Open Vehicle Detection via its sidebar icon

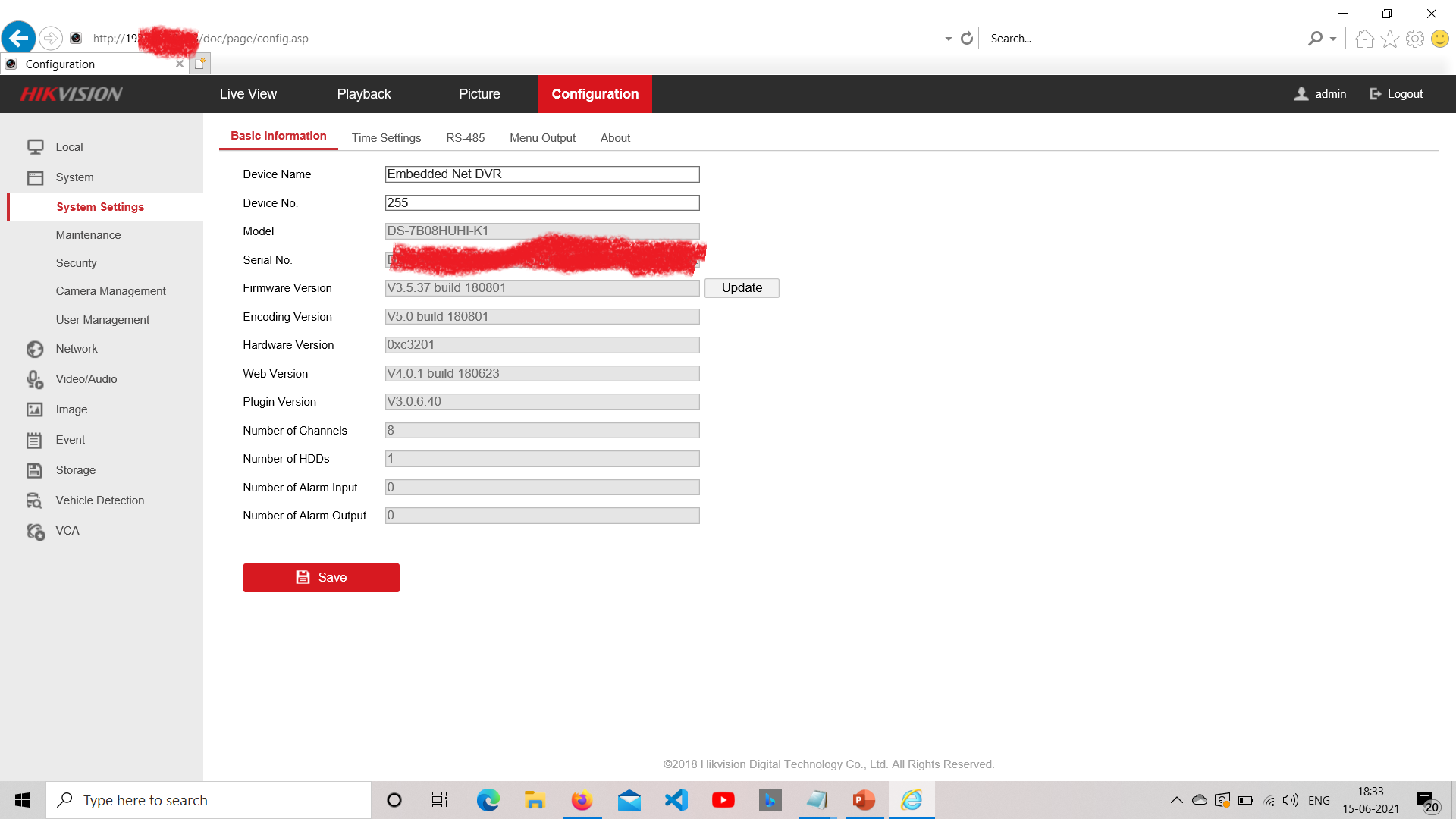click(35, 500)
